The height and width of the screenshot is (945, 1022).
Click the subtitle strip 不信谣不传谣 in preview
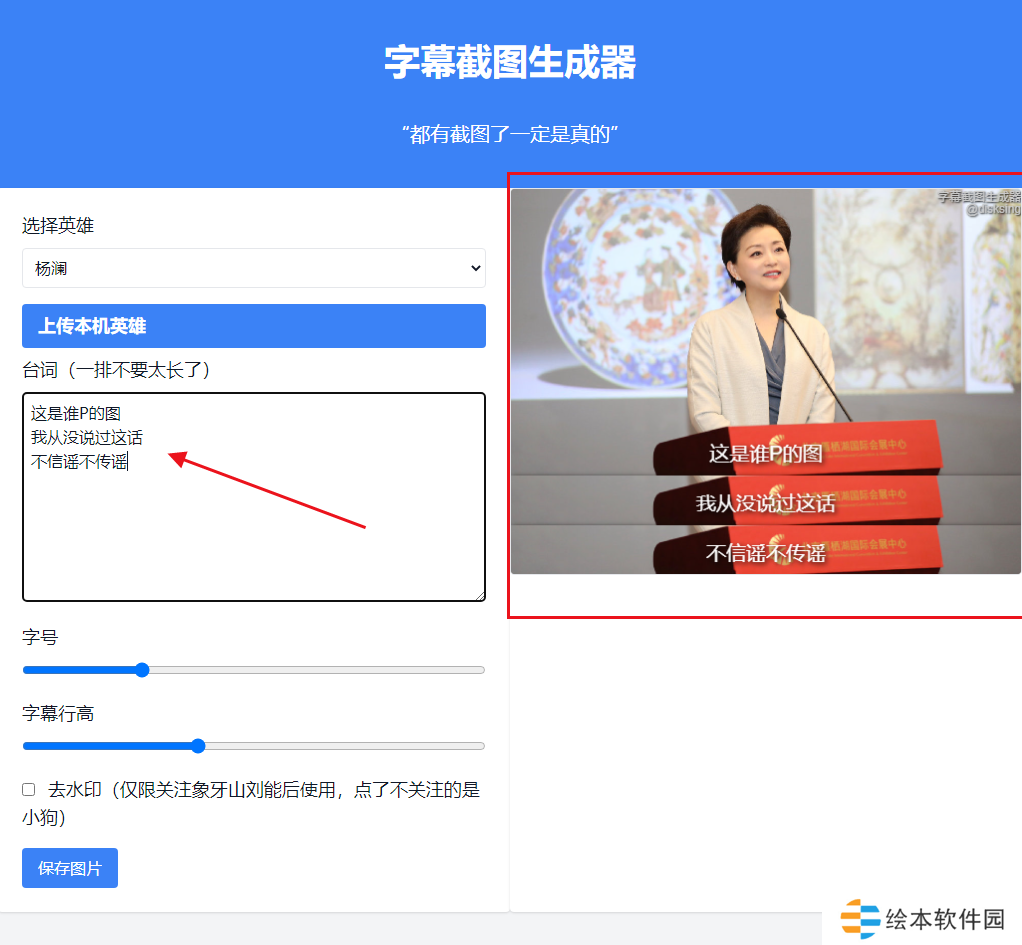[766, 553]
